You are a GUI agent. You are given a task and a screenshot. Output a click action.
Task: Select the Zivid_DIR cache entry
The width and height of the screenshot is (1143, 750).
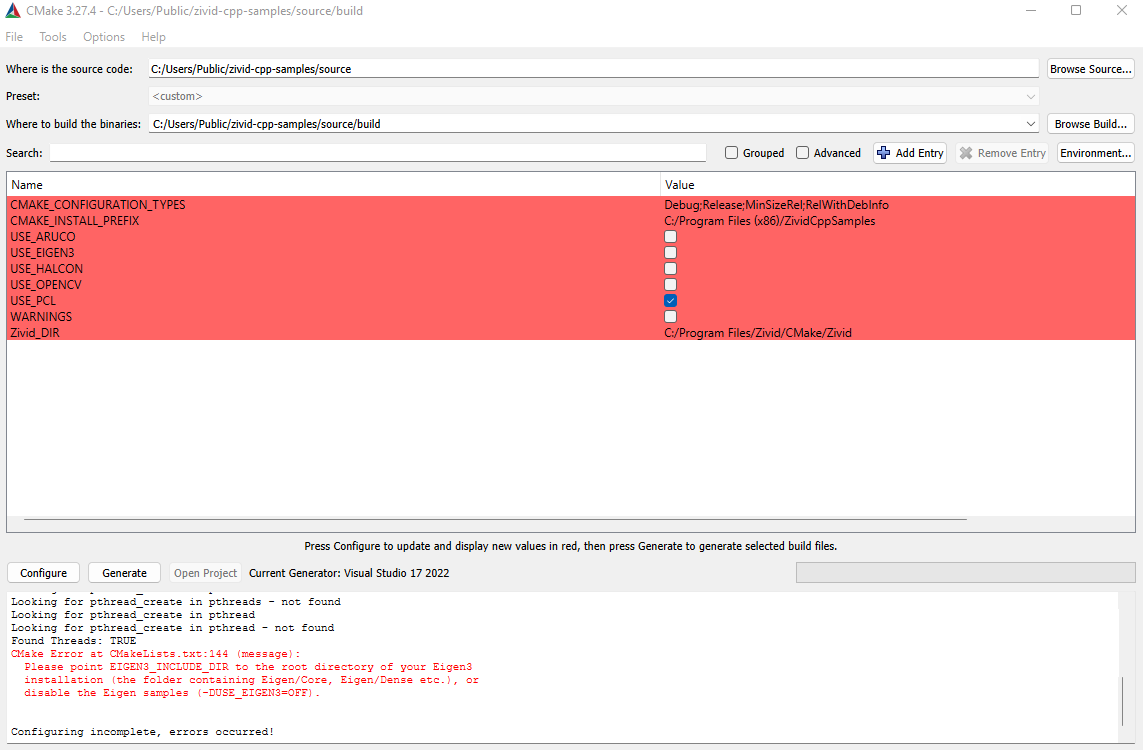coord(35,333)
